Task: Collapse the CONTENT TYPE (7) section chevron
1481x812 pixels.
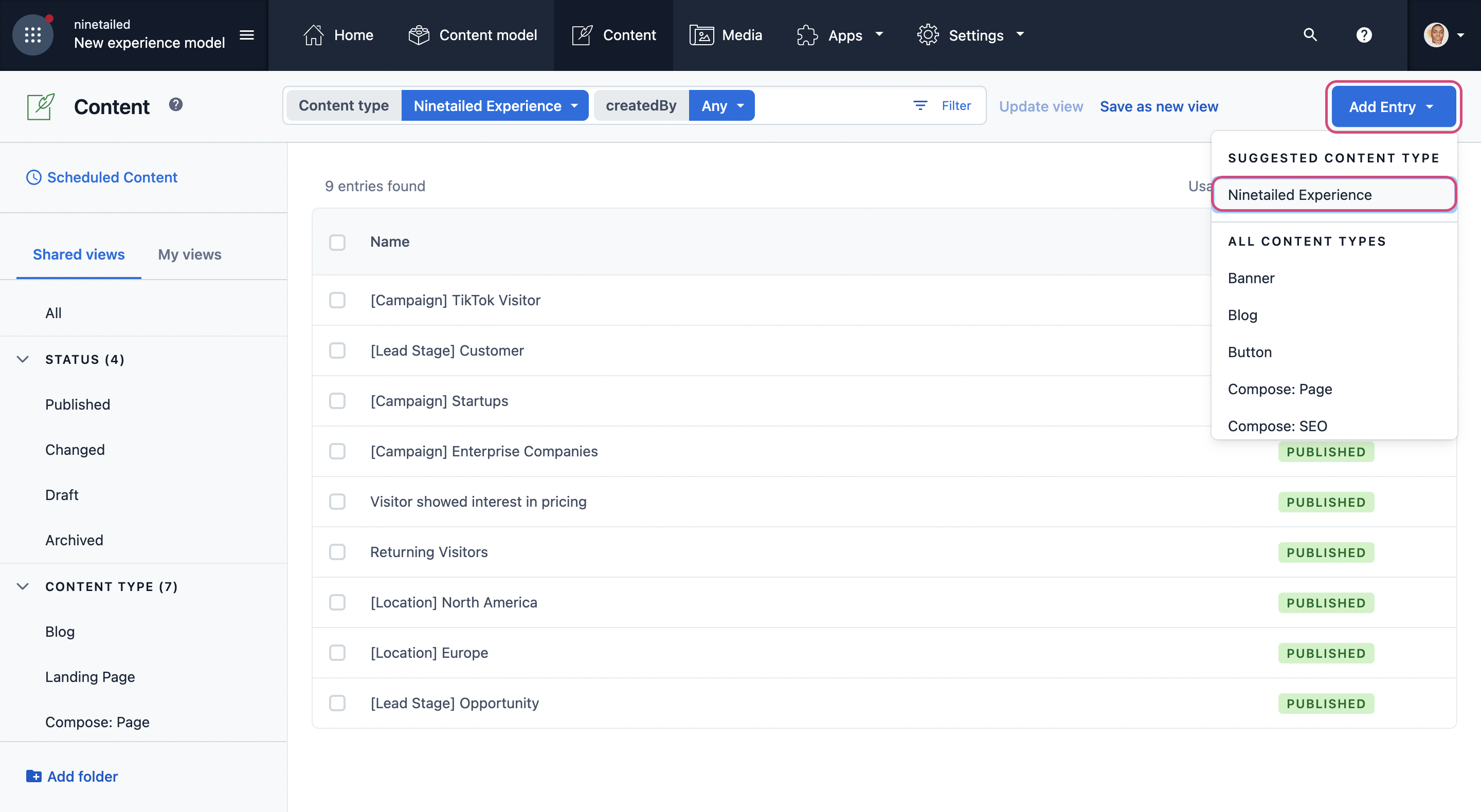Action: [x=23, y=587]
